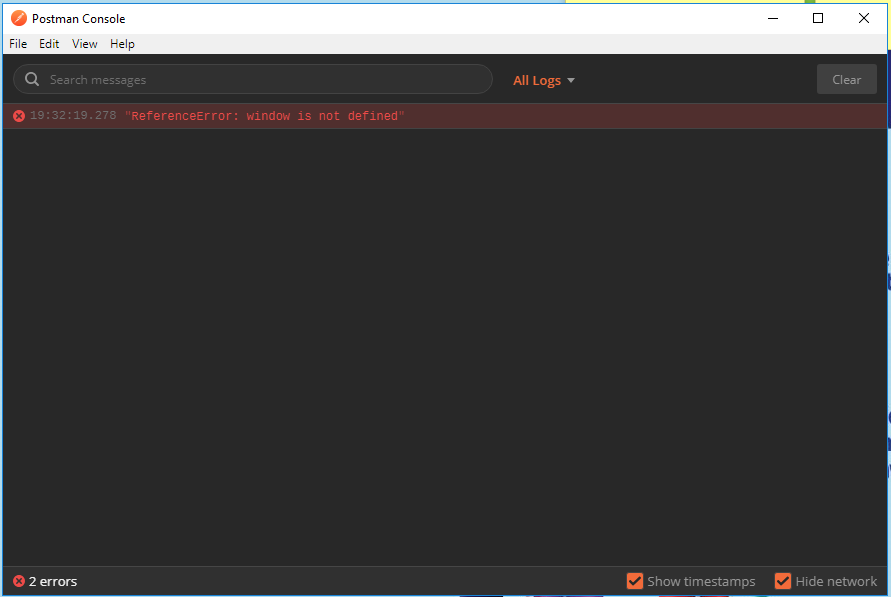
Task: Open the Help menu
Action: (x=122, y=44)
